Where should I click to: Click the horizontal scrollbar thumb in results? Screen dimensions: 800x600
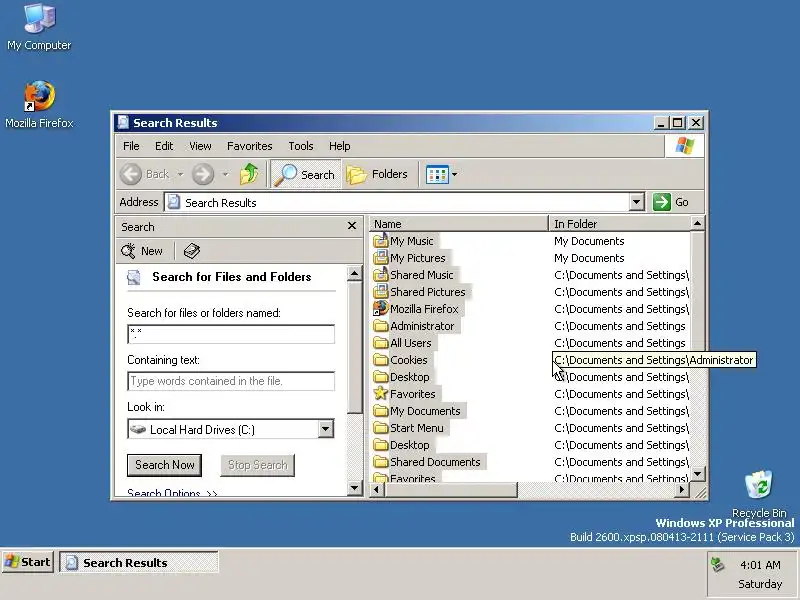pyautogui.click(x=451, y=490)
